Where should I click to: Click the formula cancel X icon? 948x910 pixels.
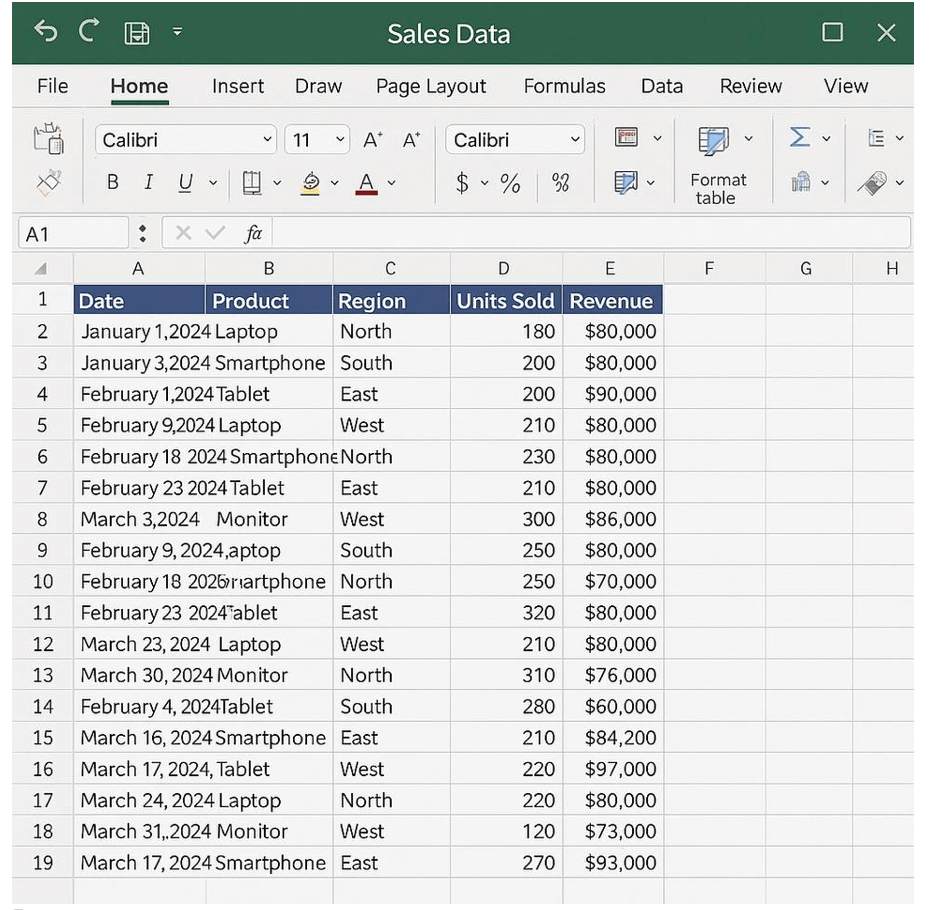[183, 233]
